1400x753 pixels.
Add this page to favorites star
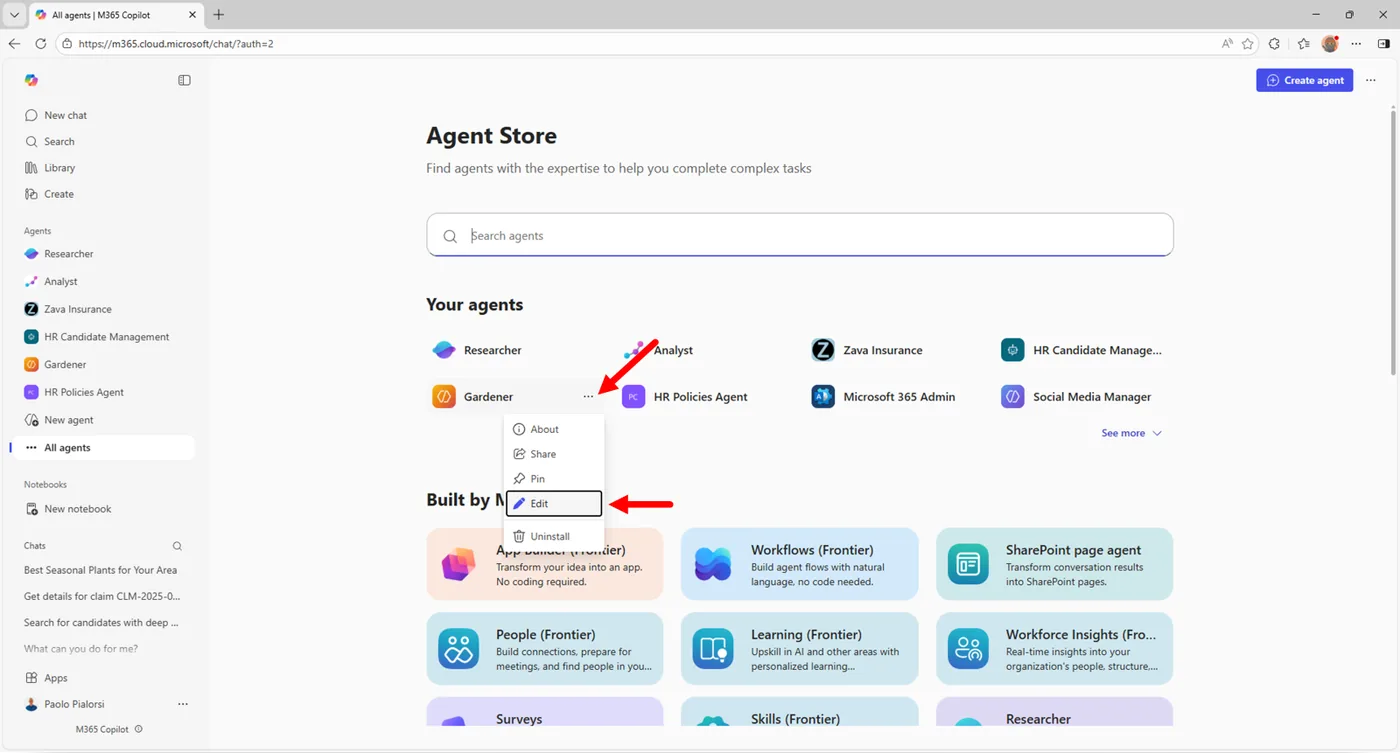1247,44
